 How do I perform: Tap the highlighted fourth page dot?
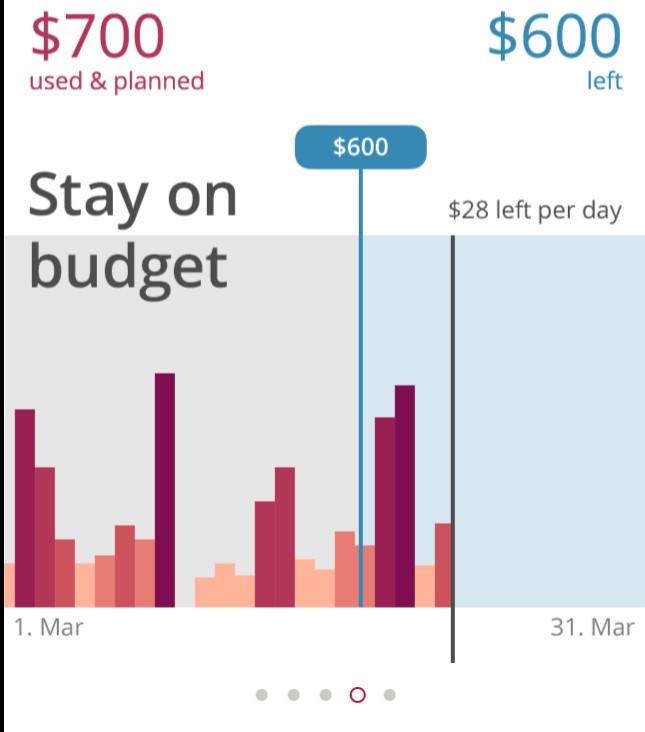point(358,695)
